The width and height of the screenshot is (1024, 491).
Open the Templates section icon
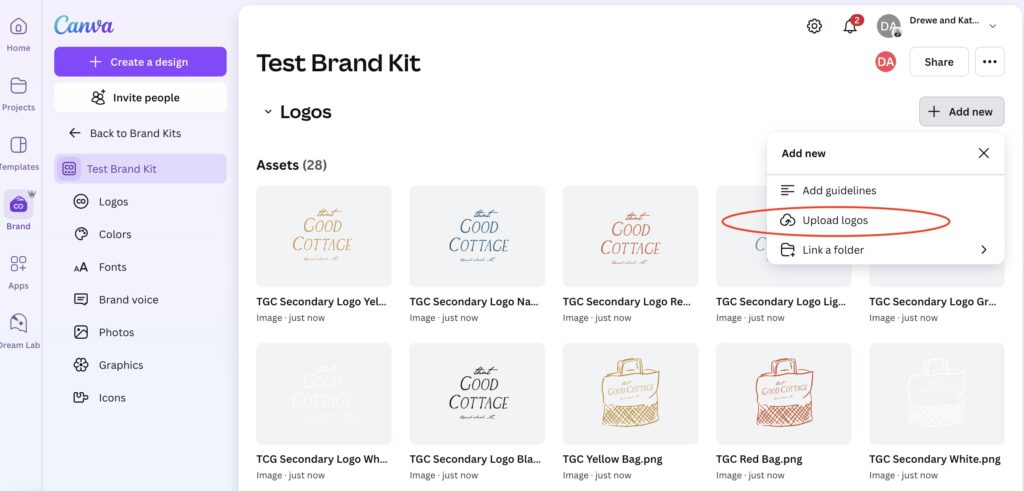tap(18, 152)
